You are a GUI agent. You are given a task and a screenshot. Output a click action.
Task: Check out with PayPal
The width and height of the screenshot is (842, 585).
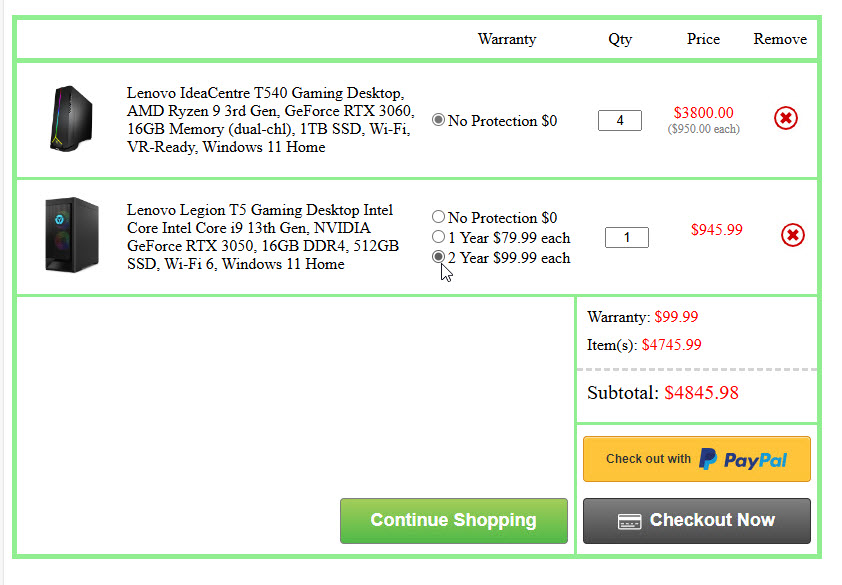pyautogui.click(x=696, y=459)
